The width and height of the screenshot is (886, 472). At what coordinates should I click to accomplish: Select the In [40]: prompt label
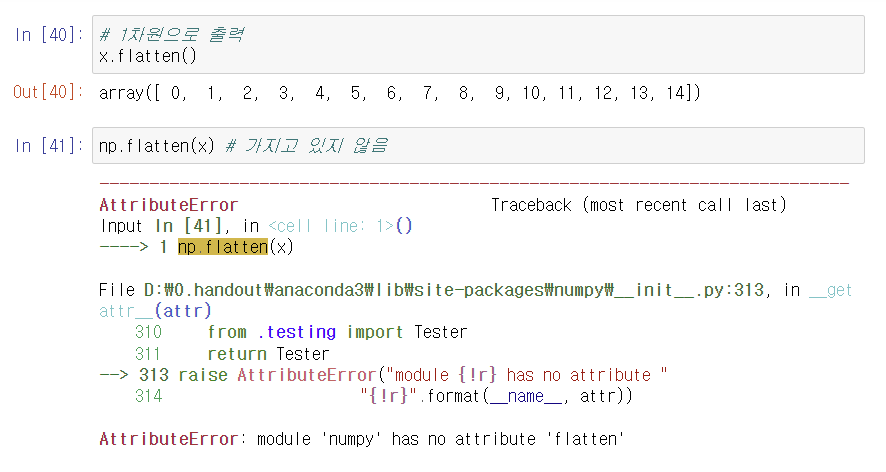[x=49, y=34]
